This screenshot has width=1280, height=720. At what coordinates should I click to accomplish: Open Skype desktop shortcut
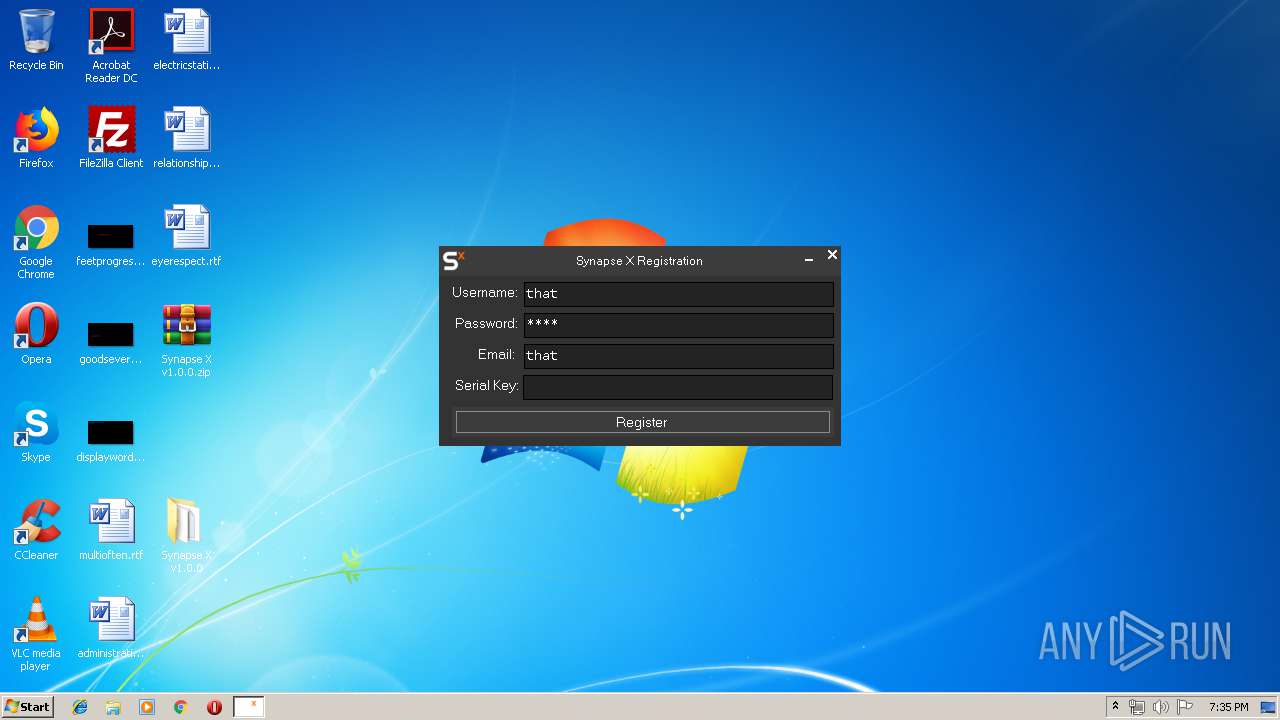(x=36, y=432)
